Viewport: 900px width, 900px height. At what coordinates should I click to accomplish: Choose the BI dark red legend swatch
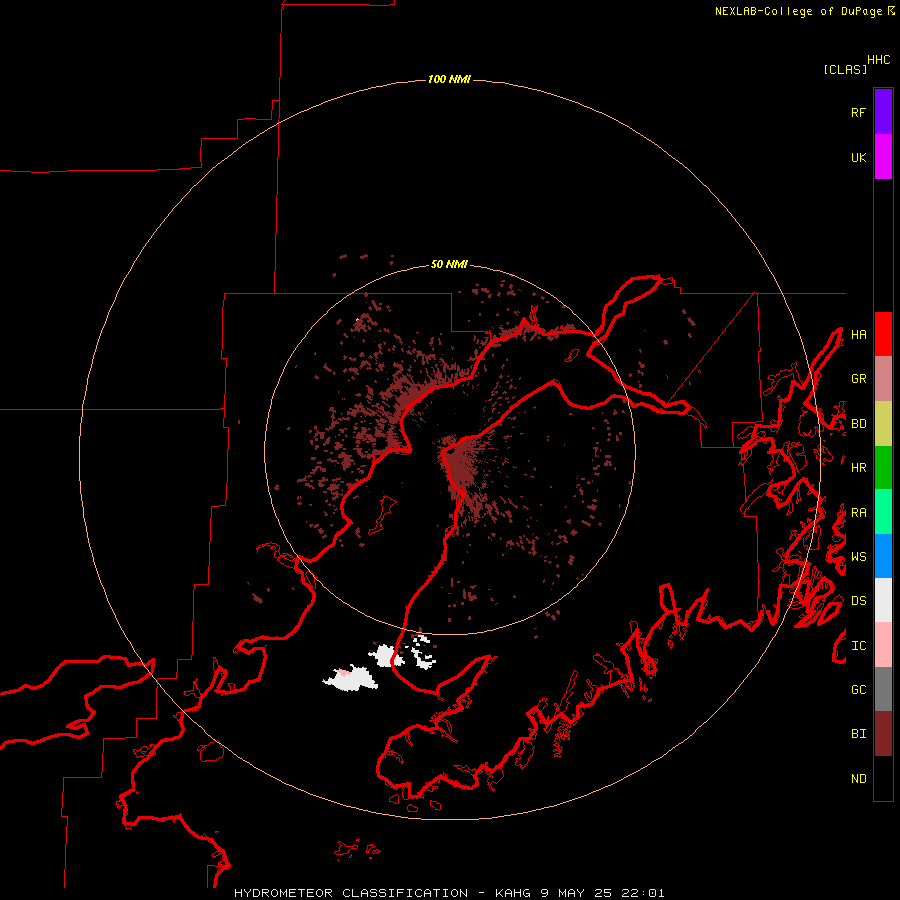pyautogui.click(x=883, y=734)
